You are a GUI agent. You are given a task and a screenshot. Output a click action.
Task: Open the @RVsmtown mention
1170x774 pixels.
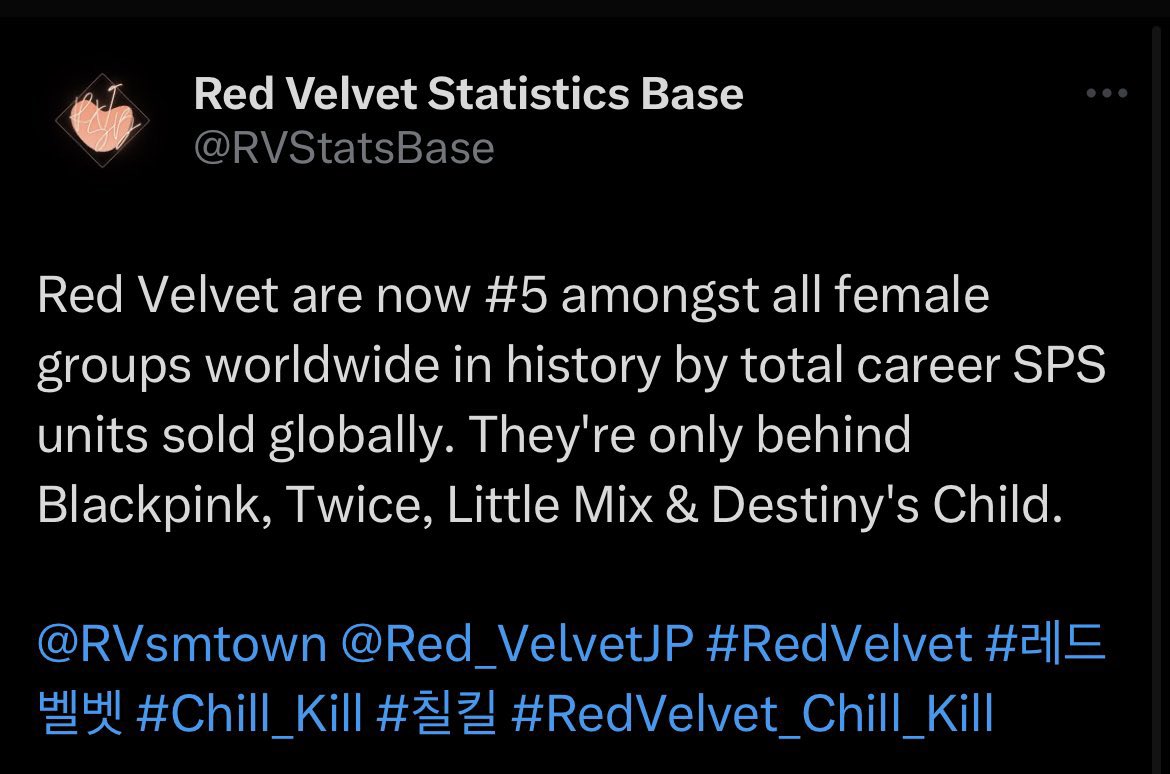[182, 643]
